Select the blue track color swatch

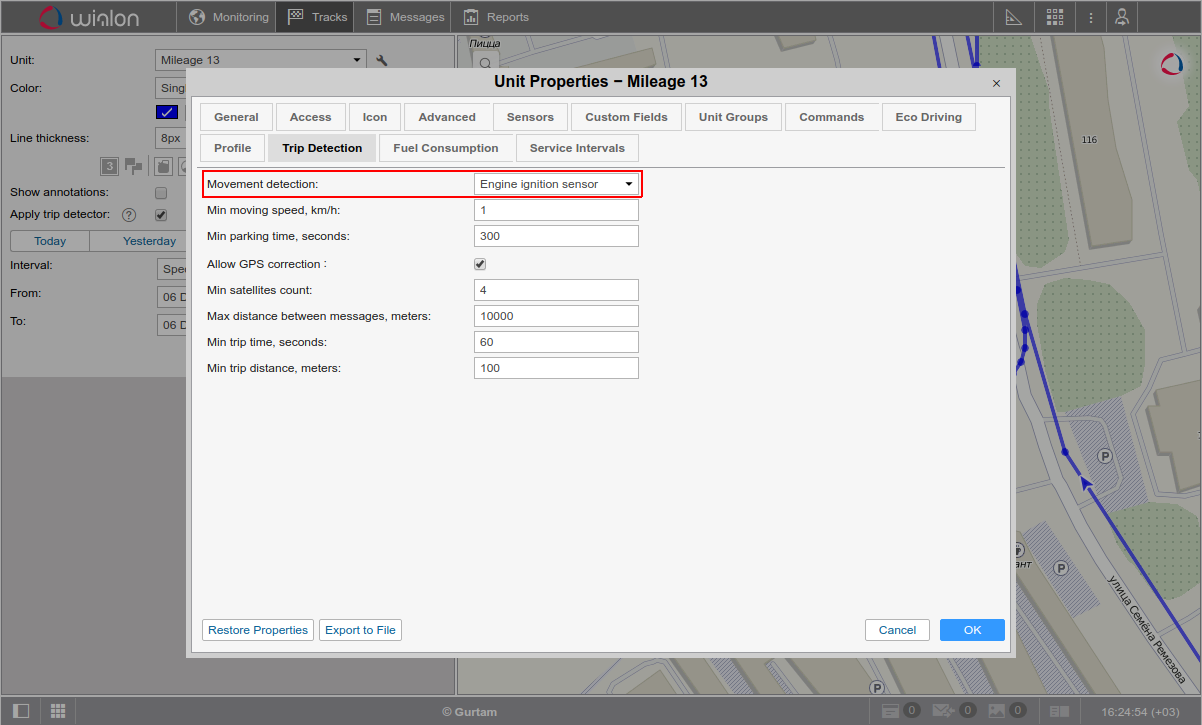[x=167, y=112]
